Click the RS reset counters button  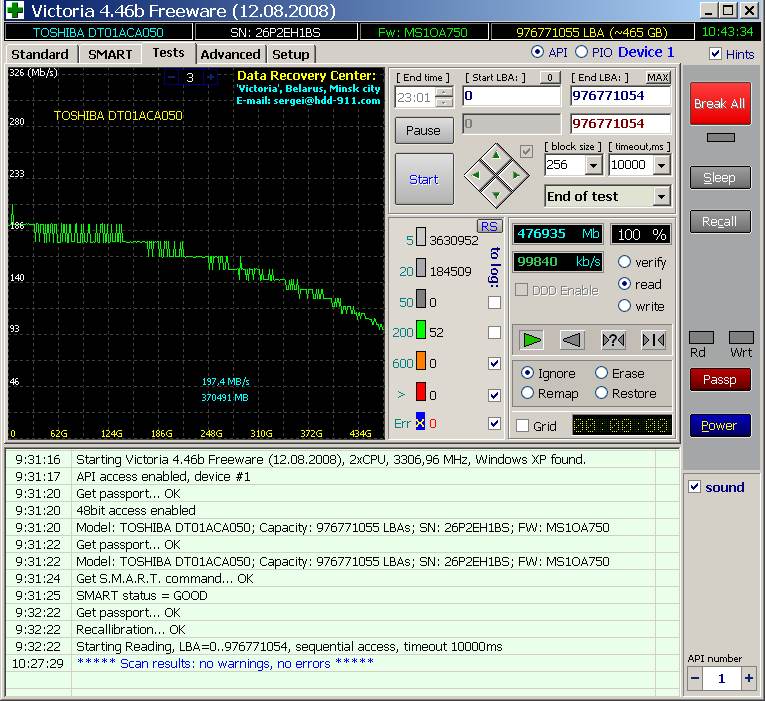(489, 226)
